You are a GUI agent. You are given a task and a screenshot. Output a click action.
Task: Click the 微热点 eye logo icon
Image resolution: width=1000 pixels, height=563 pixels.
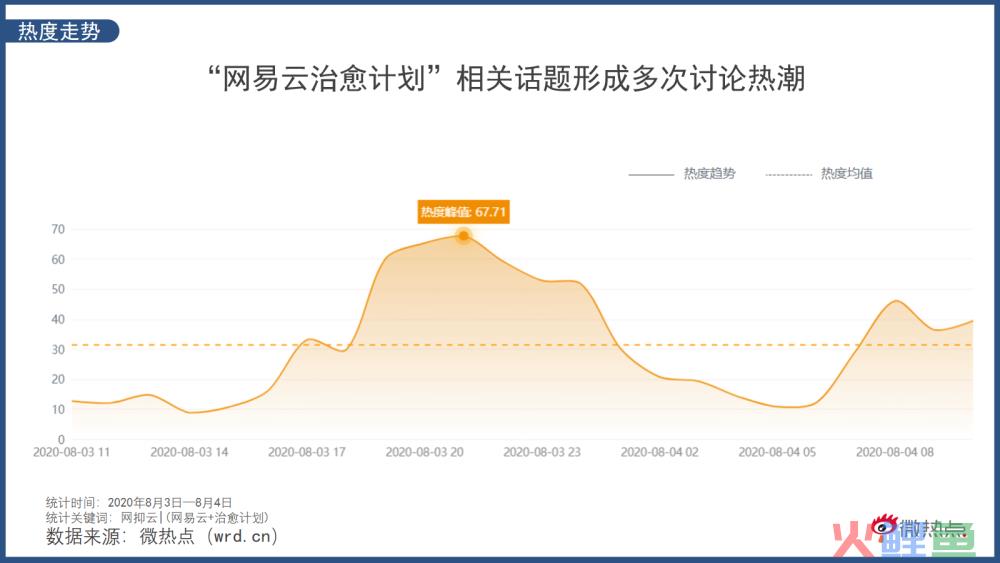(x=884, y=527)
